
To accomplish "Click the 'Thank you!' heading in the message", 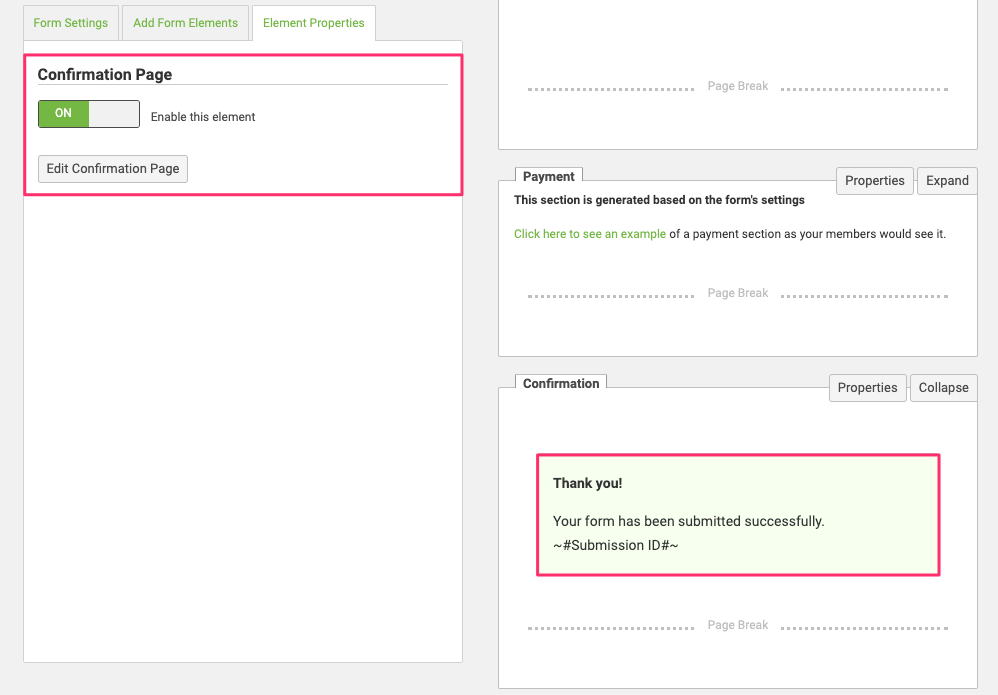I will coord(588,484).
